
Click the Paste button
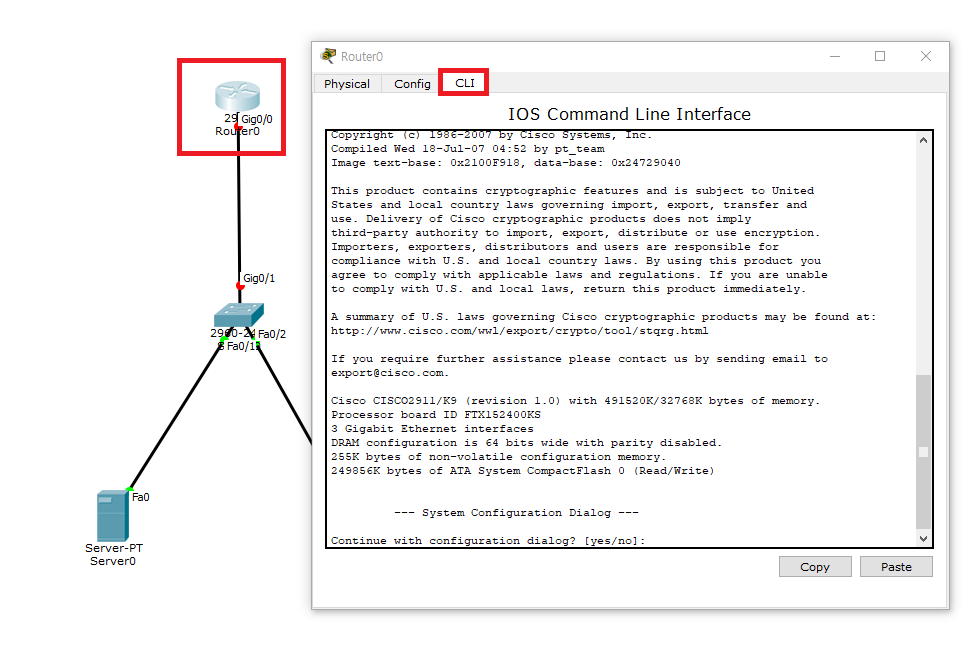(x=896, y=567)
